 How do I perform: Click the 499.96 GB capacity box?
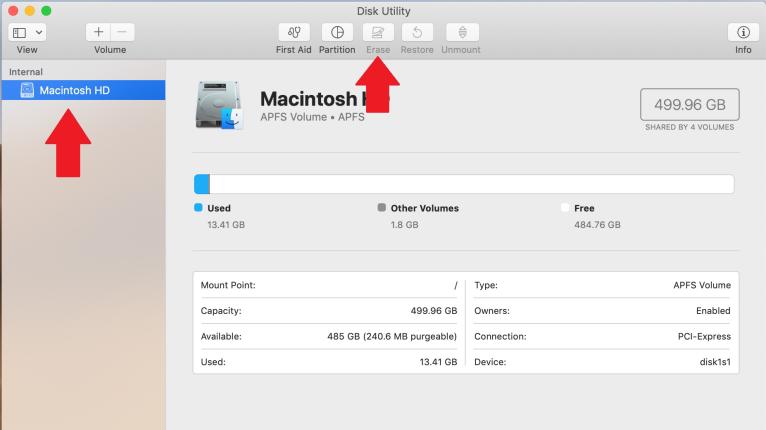pos(689,103)
